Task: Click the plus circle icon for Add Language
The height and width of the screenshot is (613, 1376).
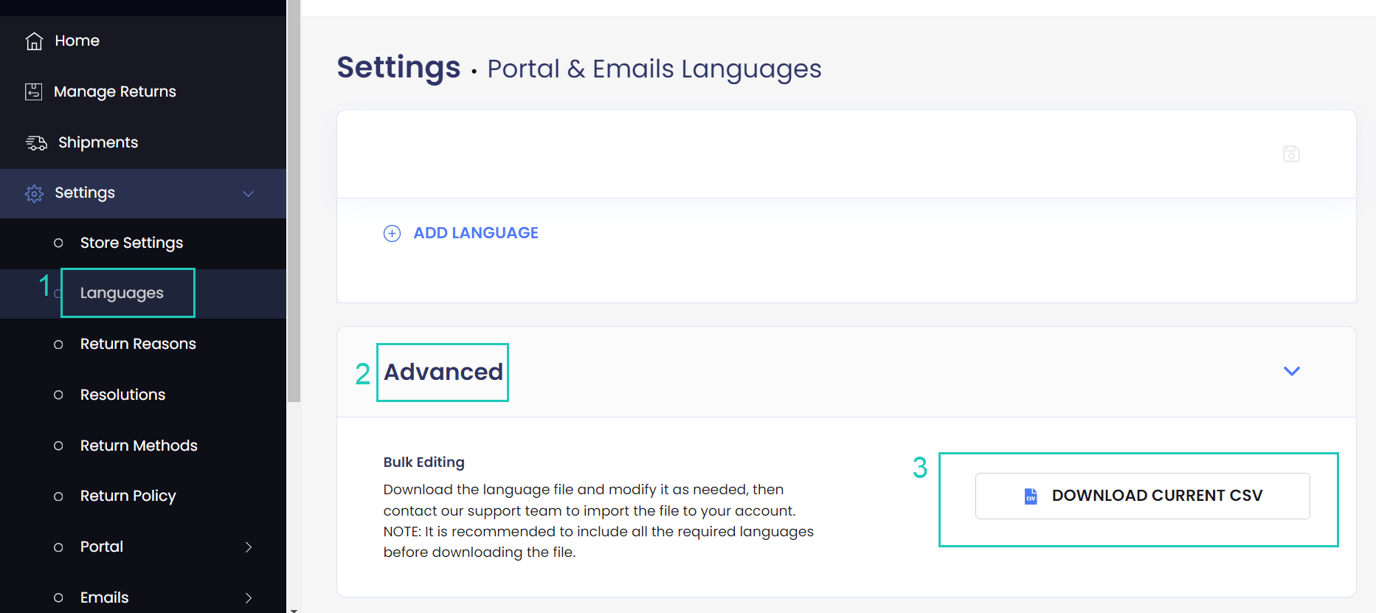Action: coord(392,233)
